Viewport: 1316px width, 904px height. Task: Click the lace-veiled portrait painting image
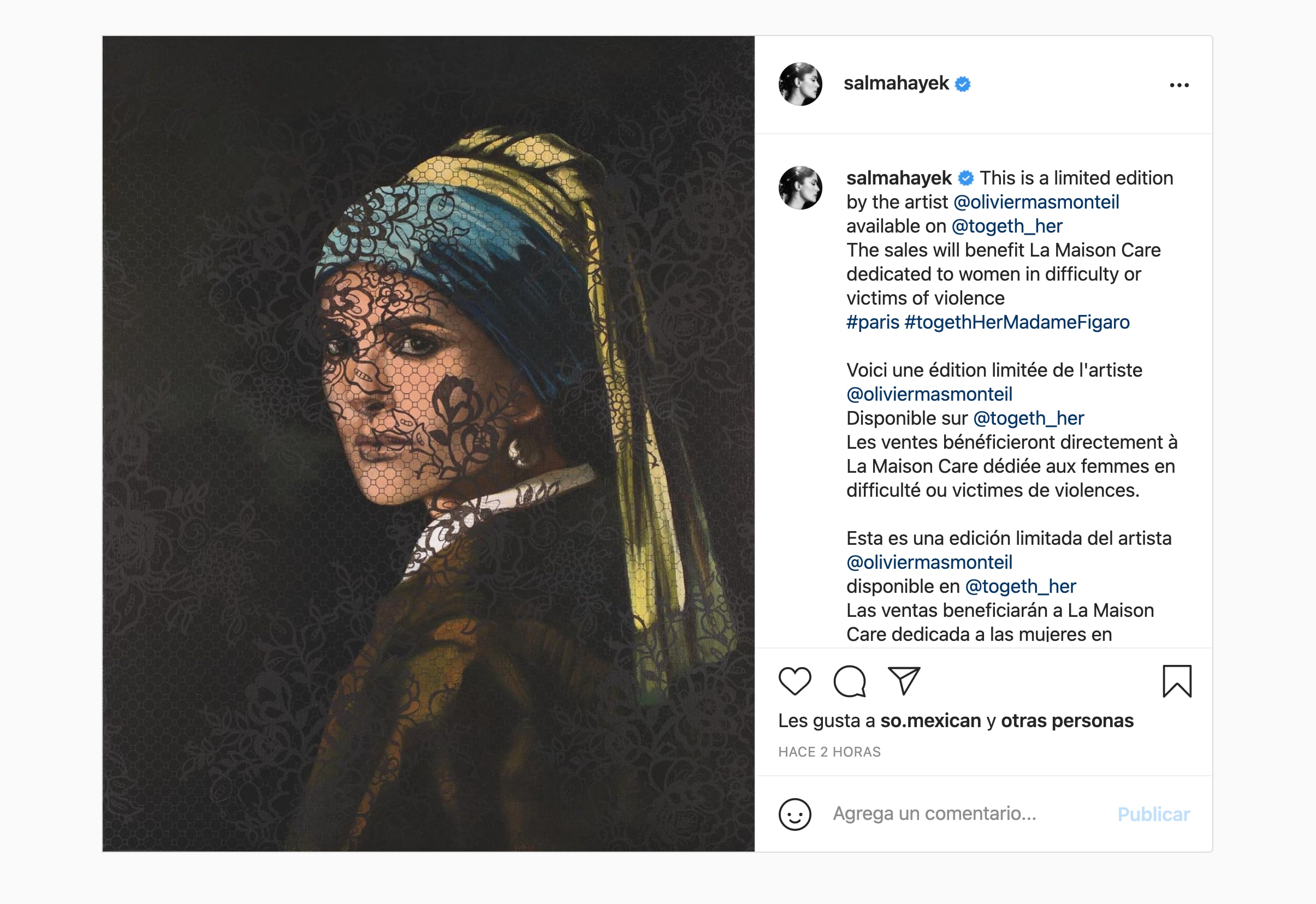(428, 443)
